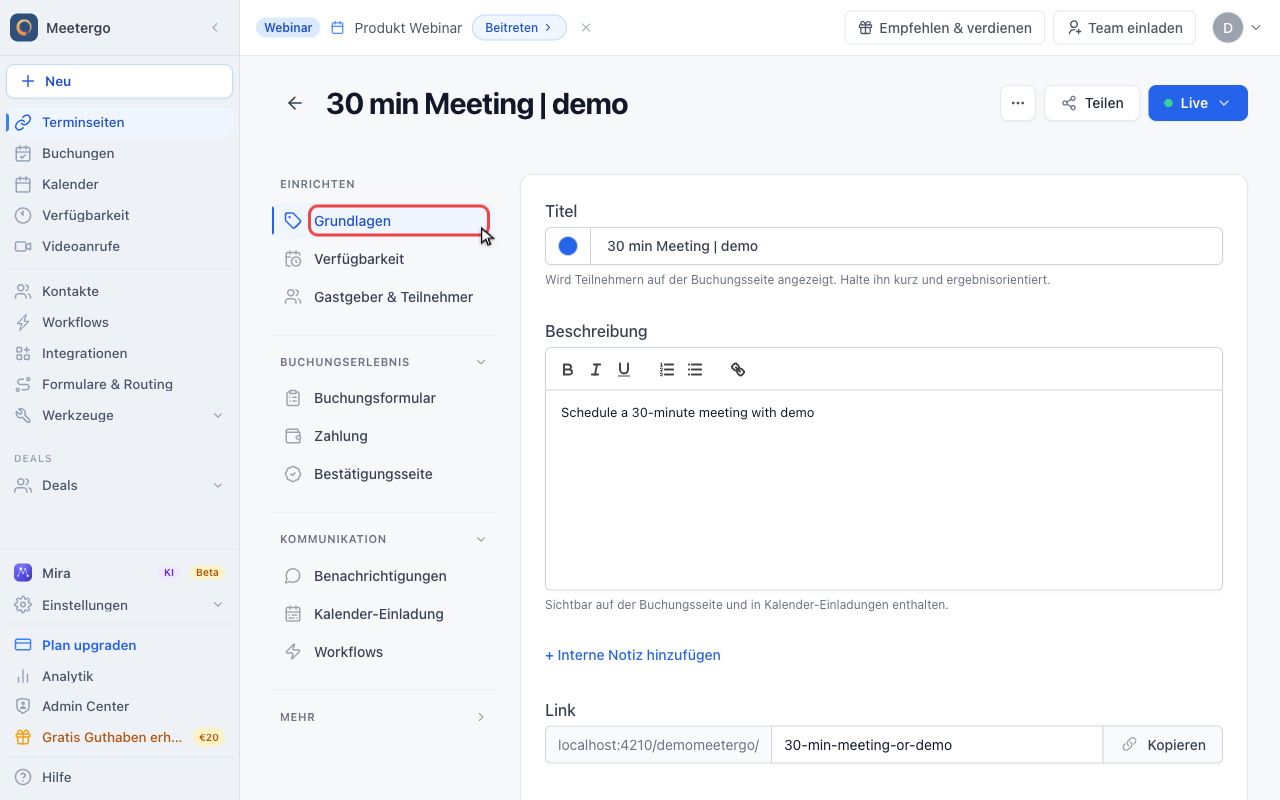The image size is (1280, 800).
Task: Toggle underline in description toolbar
Action: pos(624,370)
